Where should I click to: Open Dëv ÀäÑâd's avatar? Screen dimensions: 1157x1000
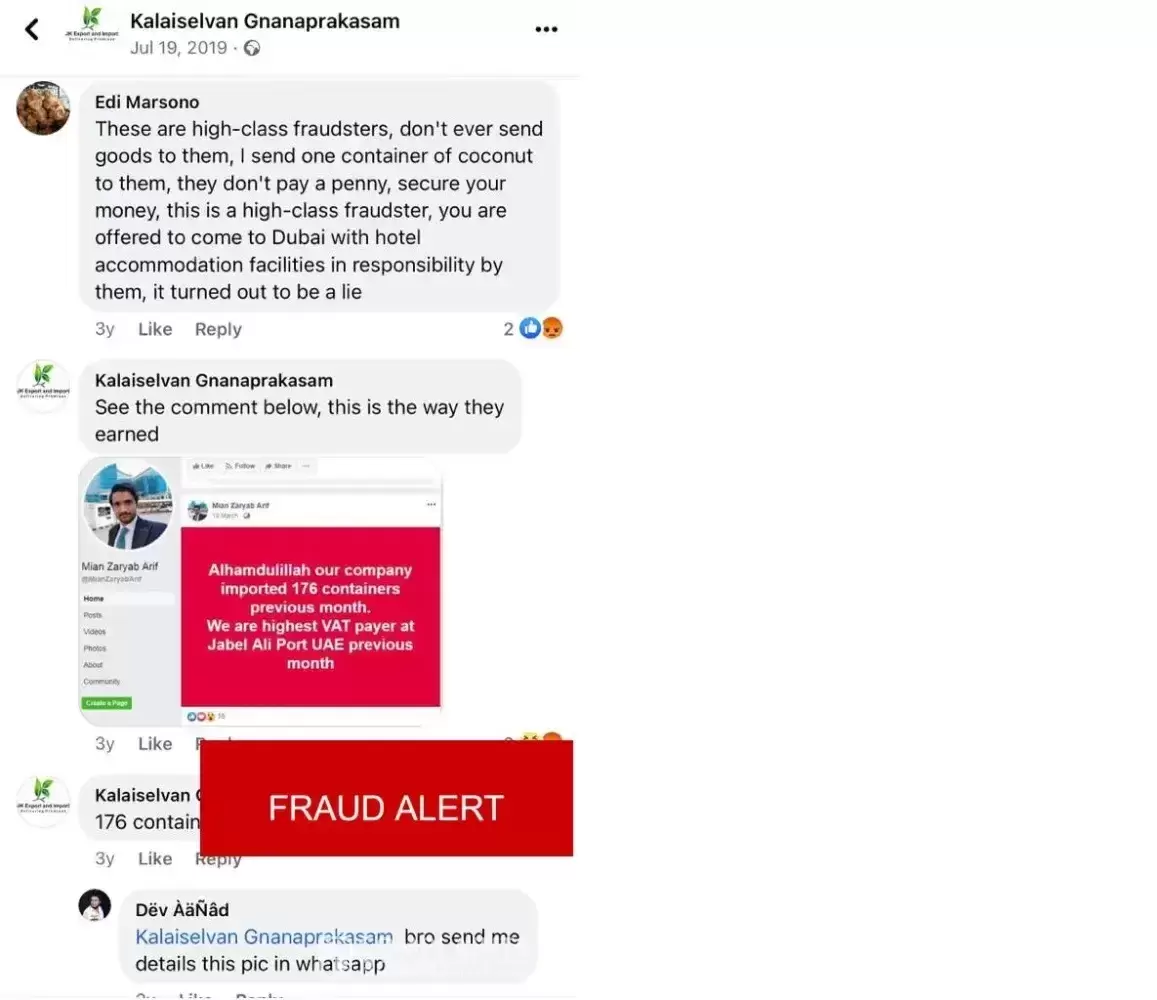coord(94,905)
